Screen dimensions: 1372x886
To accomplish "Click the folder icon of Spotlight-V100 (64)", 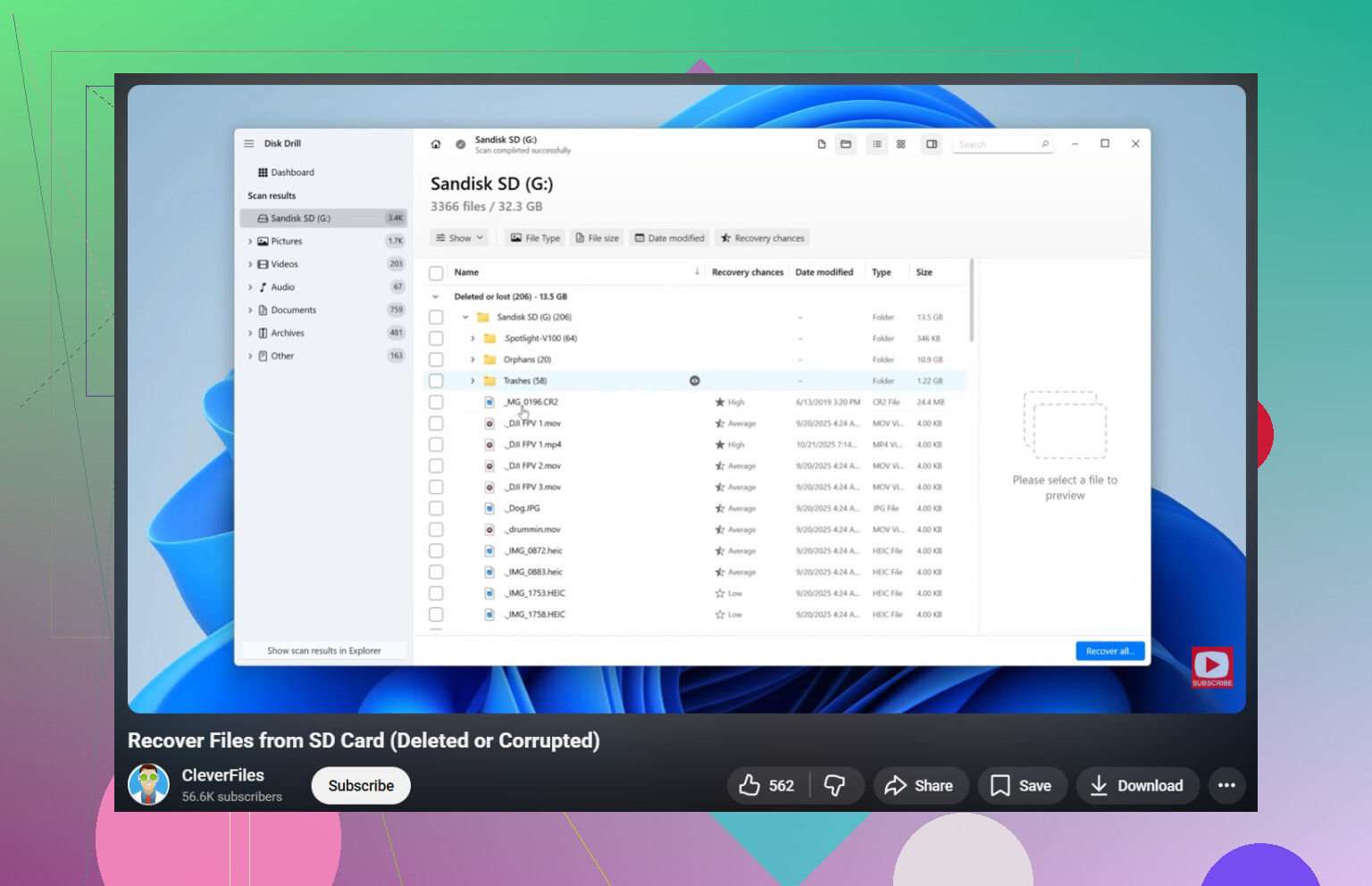I will pos(489,339).
